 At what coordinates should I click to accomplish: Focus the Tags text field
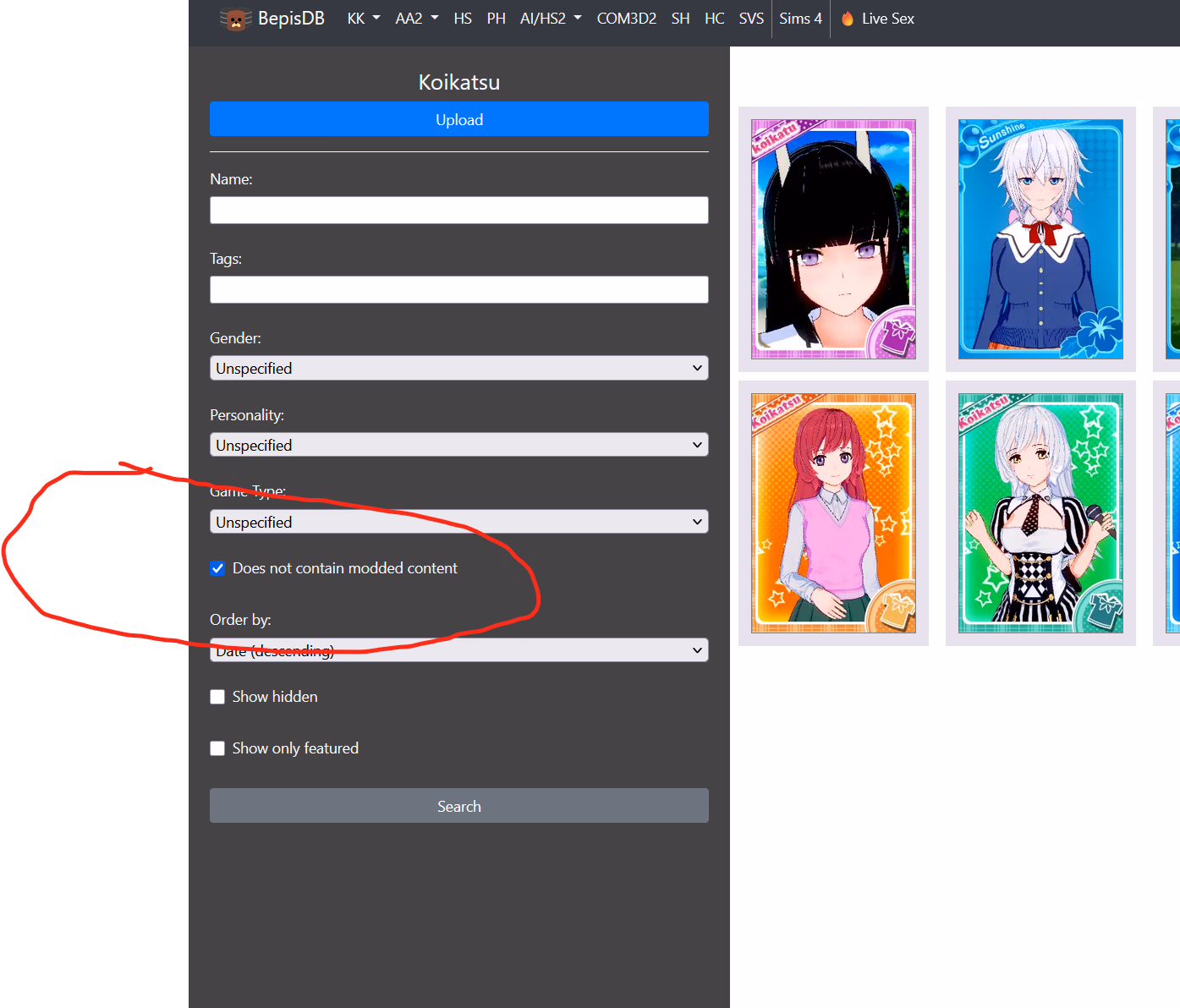click(x=458, y=290)
